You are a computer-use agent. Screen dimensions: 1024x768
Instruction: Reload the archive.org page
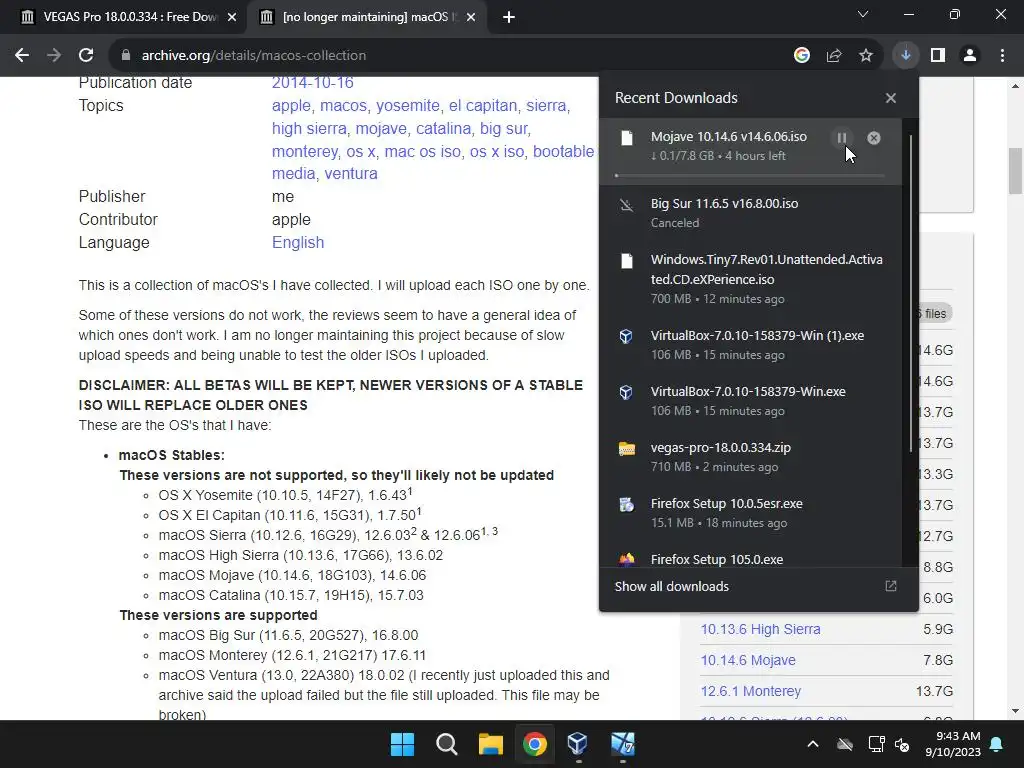[x=86, y=56]
